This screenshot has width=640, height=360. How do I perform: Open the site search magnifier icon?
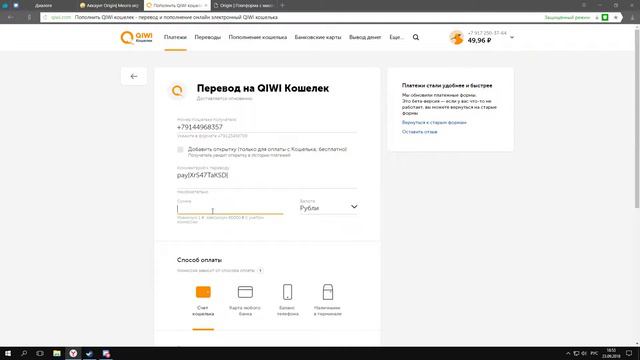coord(416,37)
